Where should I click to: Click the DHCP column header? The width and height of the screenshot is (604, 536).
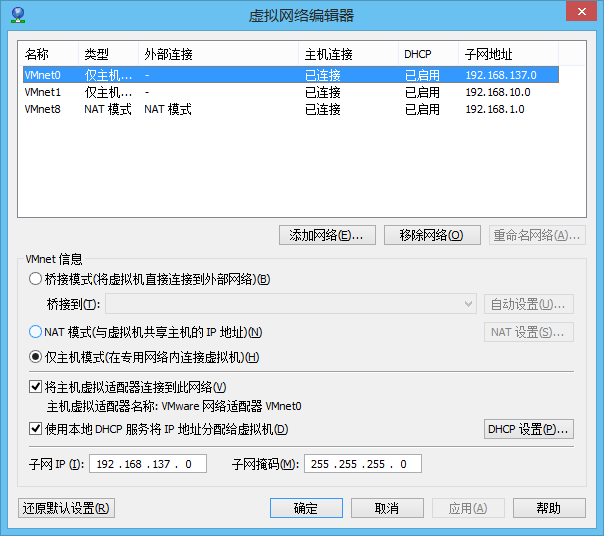tap(429, 54)
